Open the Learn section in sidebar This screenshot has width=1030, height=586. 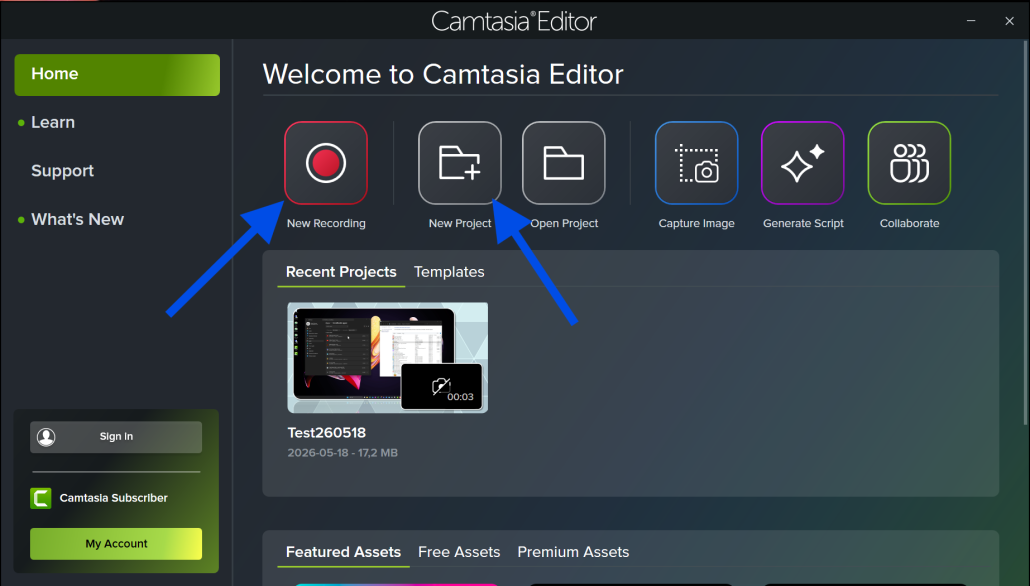click(x=53, y=122)
